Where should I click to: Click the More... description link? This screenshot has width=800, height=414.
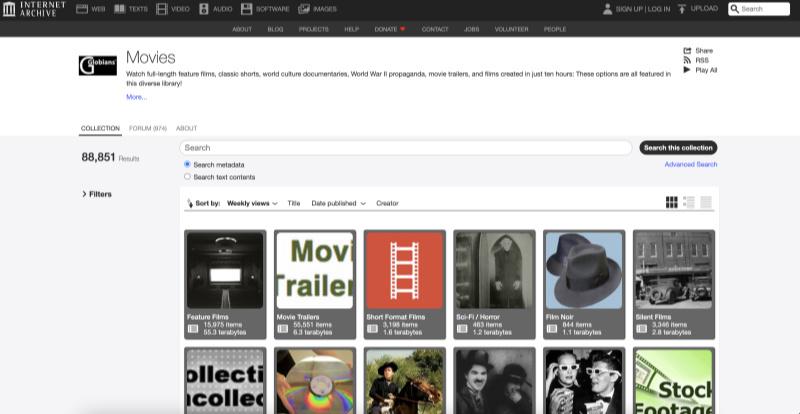136,97
